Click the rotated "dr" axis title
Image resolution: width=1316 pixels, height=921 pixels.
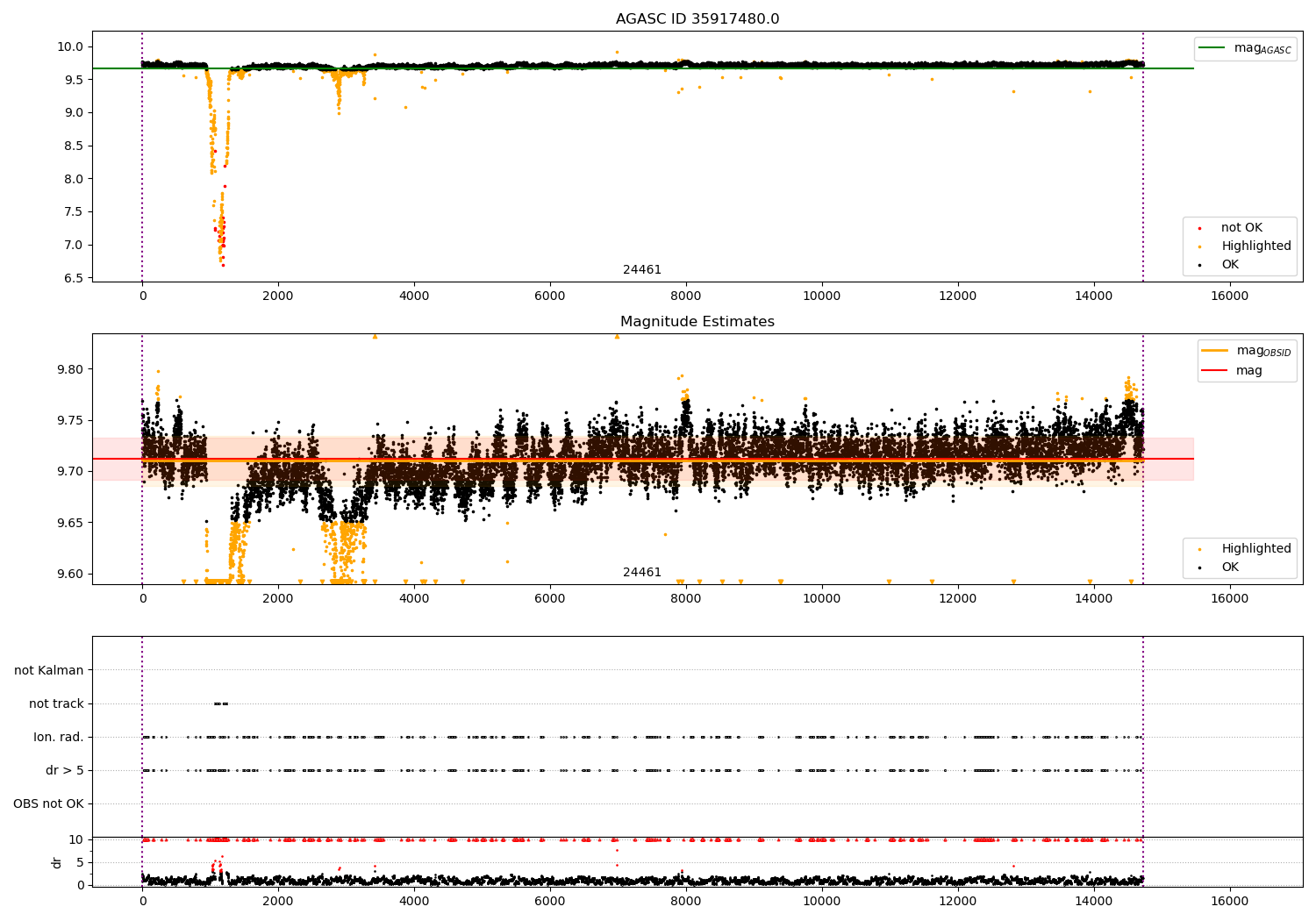[x=57, y=862]
